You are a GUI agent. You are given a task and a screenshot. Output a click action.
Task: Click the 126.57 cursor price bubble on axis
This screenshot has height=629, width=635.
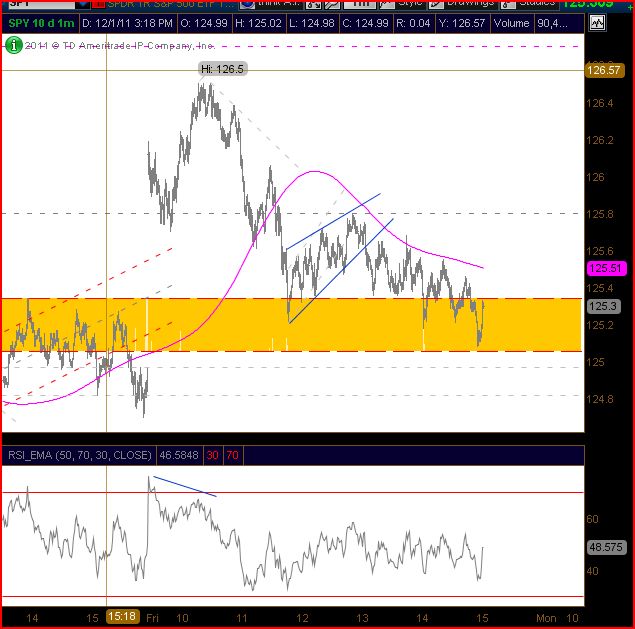(604, 70)
